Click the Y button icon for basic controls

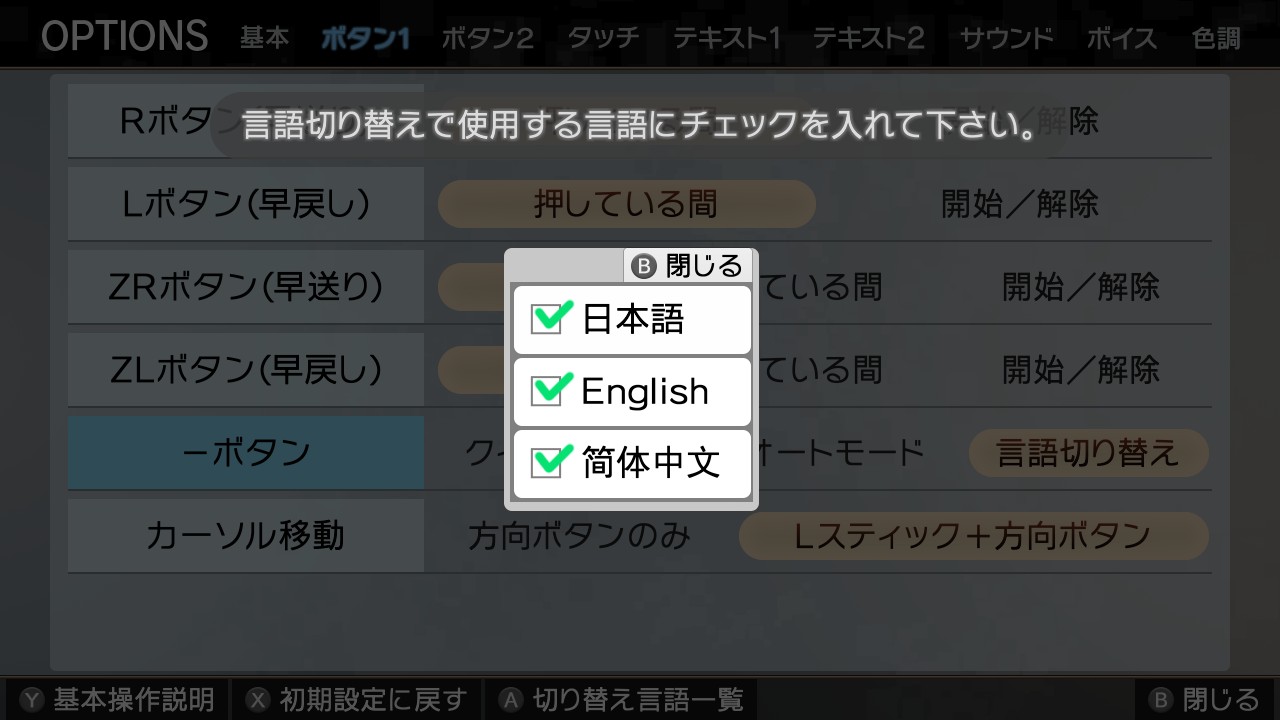[33, 700]
